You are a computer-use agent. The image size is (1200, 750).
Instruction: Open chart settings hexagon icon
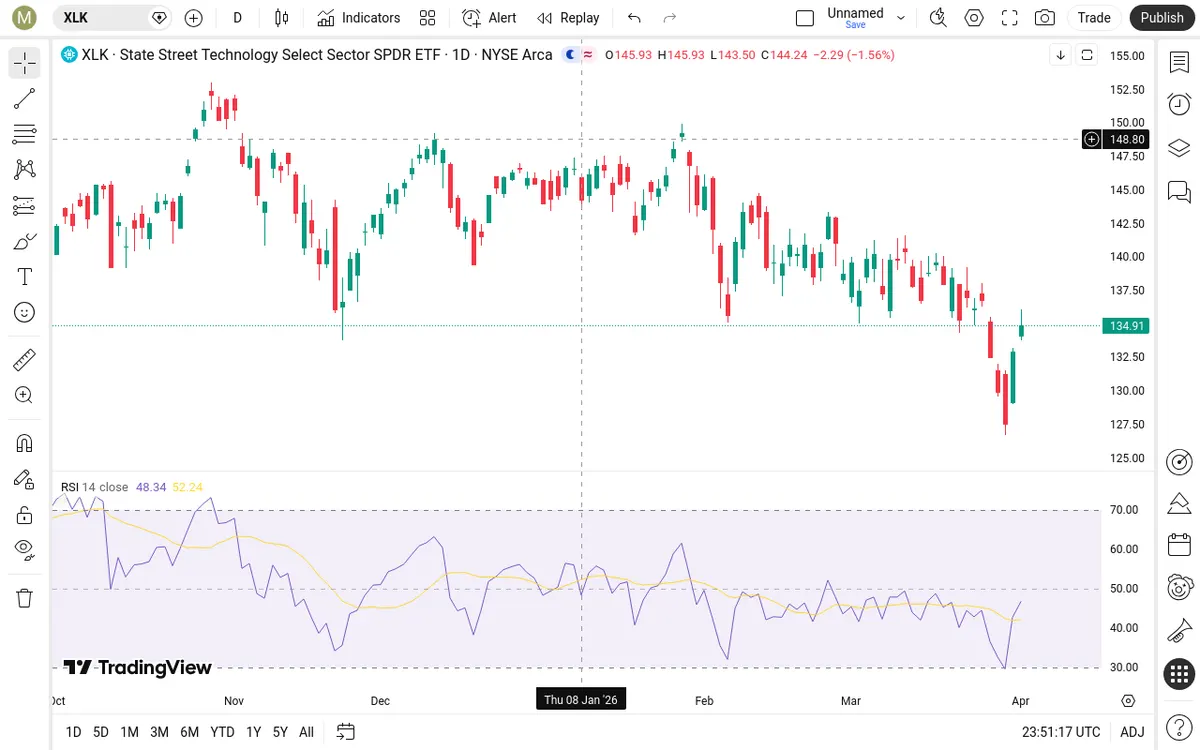click(x=974, y=18)
